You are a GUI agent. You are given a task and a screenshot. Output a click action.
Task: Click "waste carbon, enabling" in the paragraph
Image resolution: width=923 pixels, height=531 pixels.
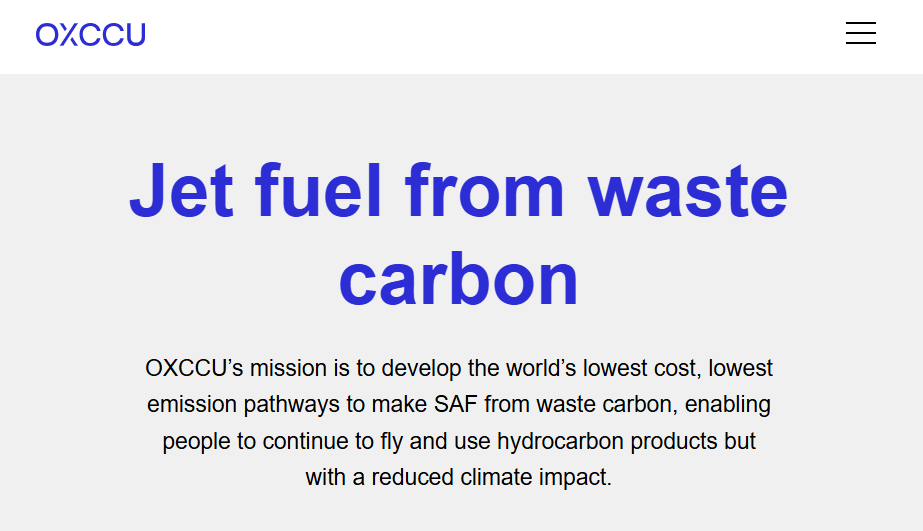pos(654,405)
